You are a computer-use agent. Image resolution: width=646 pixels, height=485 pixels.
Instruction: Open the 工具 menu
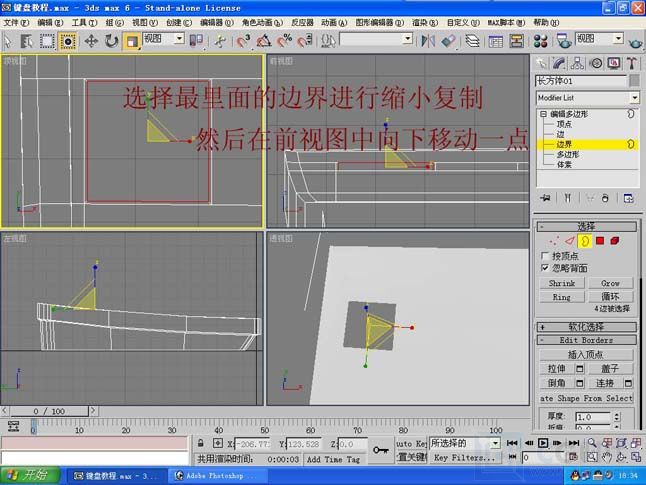point(85,23)
